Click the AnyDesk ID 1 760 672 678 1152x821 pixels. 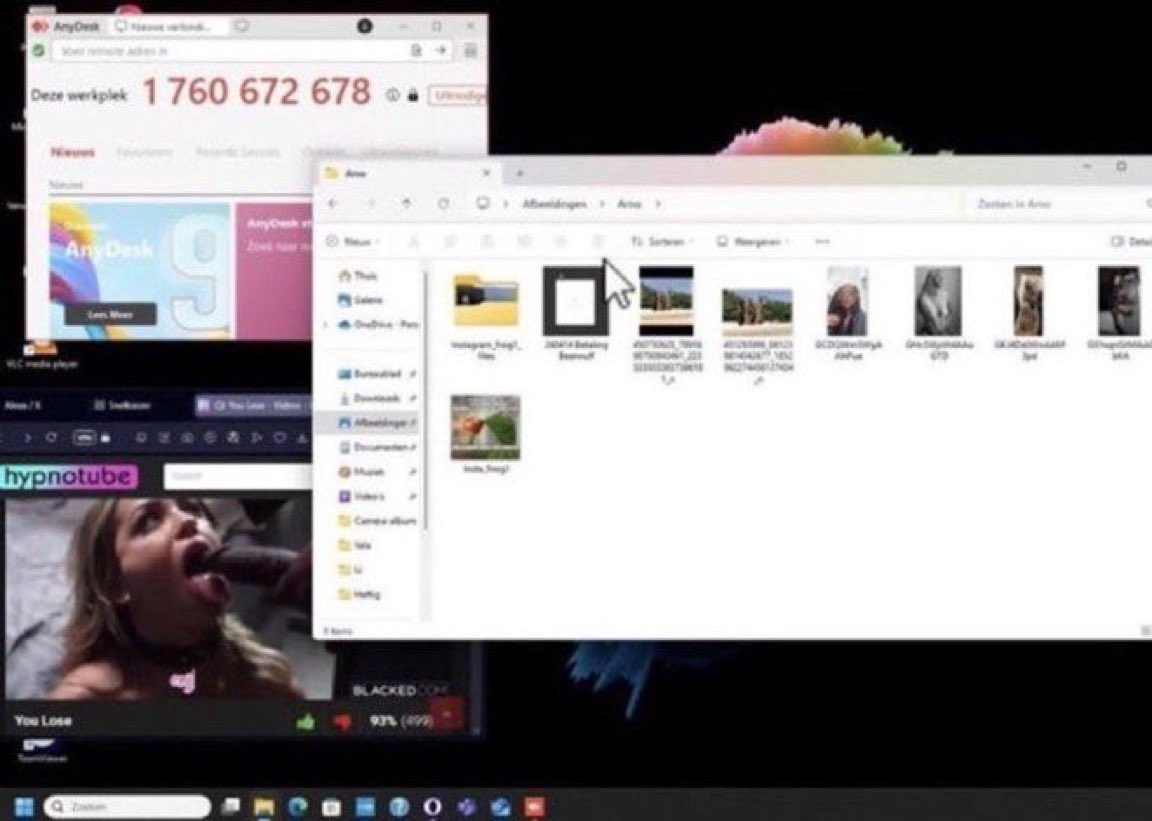click(x=256, y=92)
